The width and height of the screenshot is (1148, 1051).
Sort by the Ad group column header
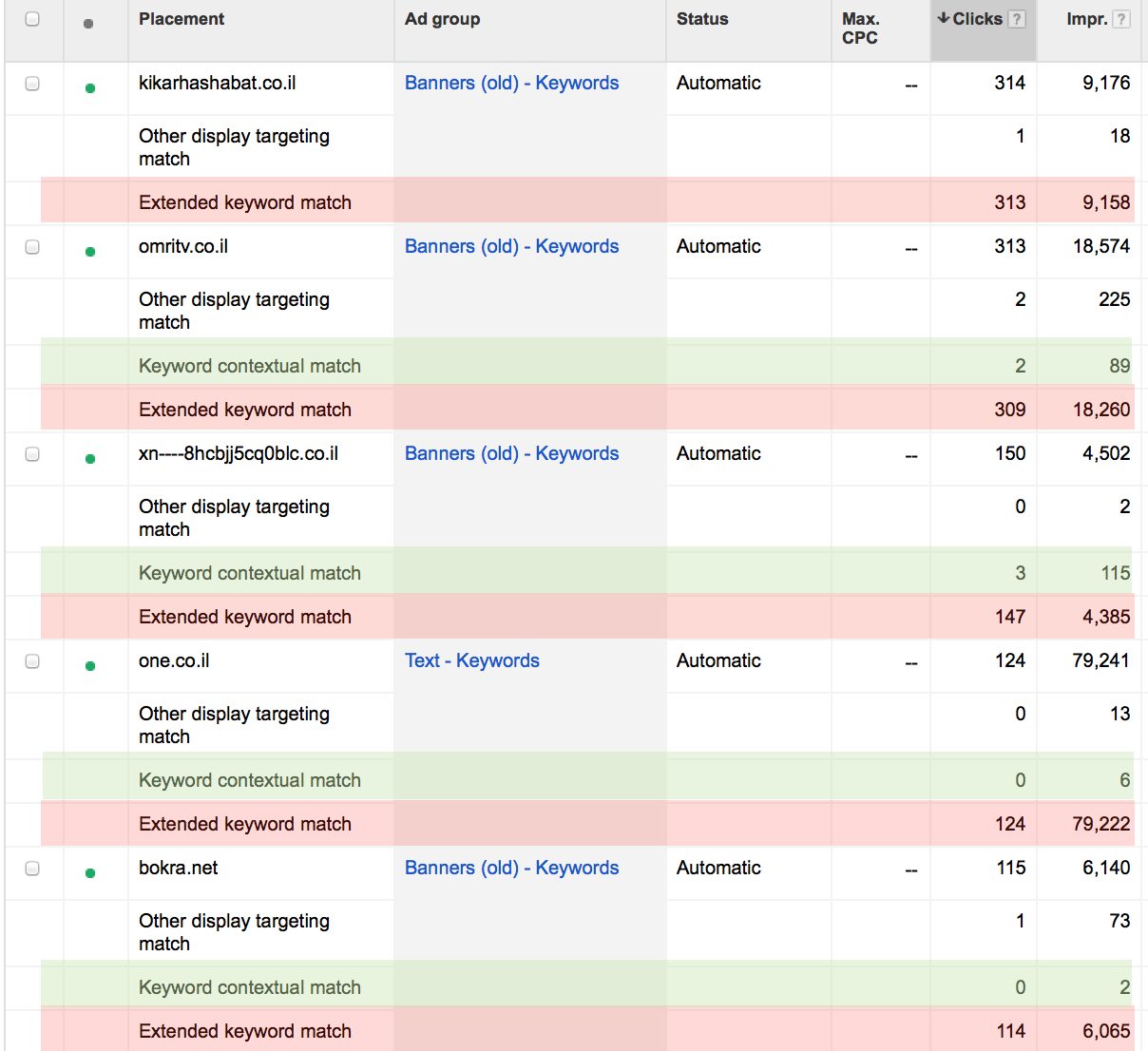click(x=442, y=19)
